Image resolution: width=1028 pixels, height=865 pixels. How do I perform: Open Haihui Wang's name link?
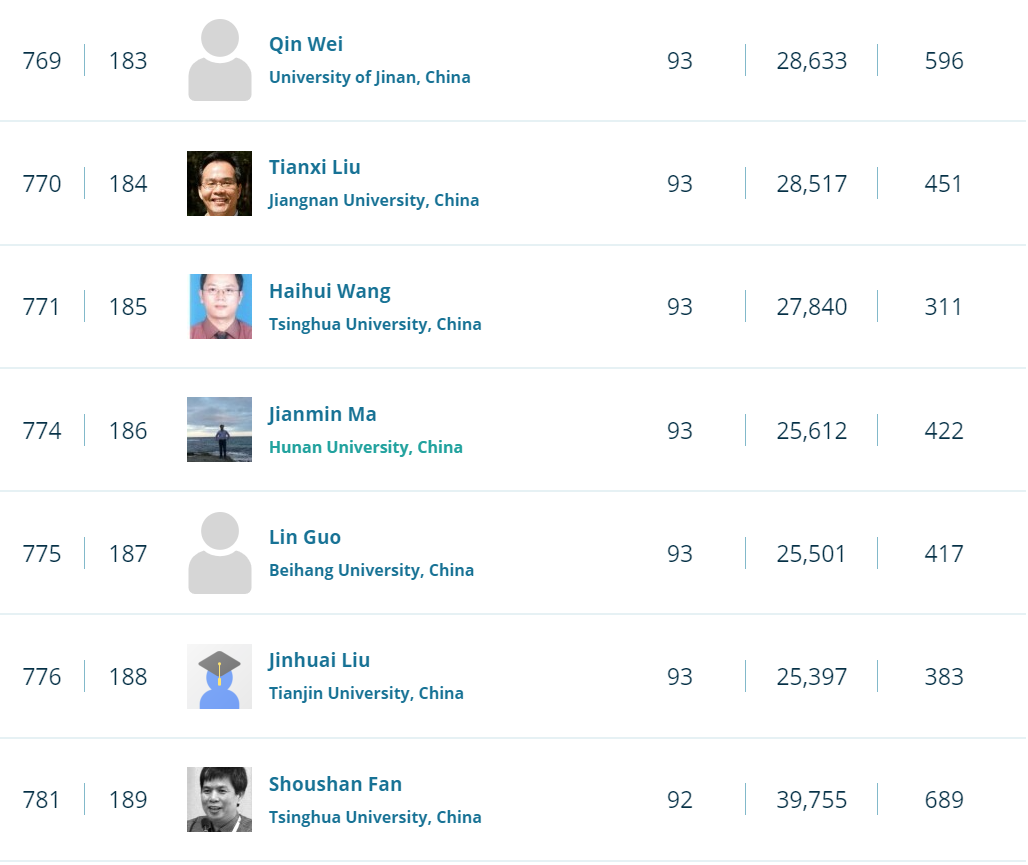329,291
